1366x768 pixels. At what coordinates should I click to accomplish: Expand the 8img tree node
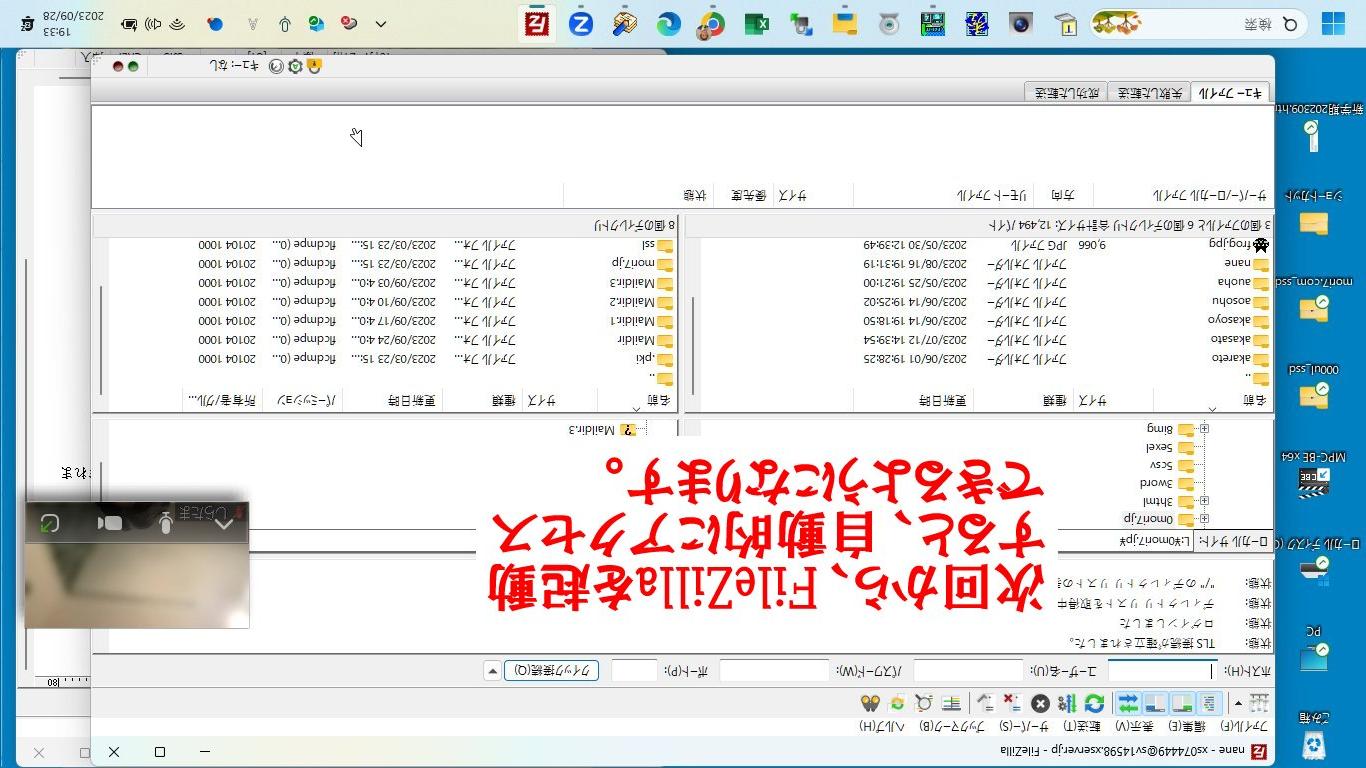point(1204,428)
